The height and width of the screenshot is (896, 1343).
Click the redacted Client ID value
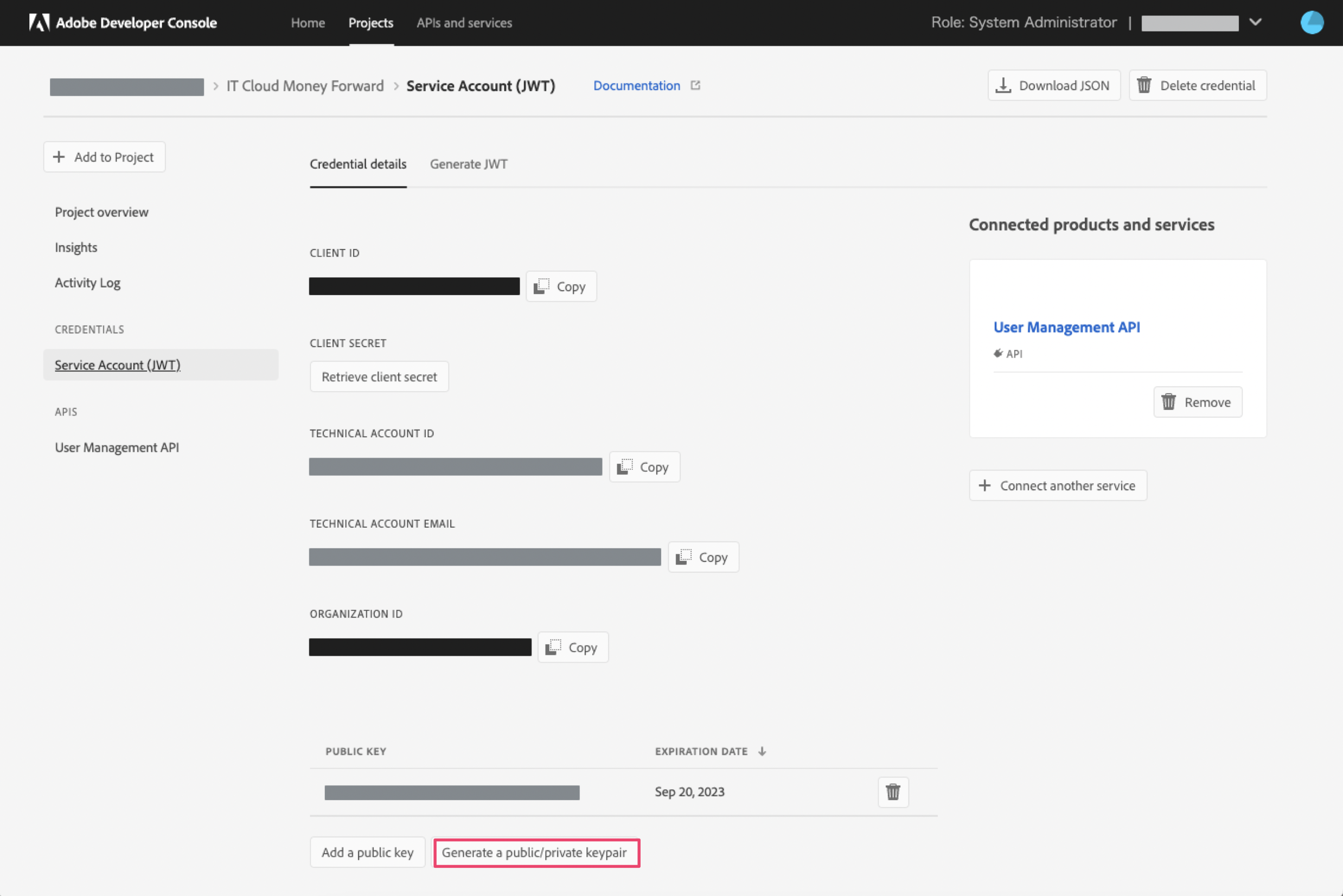point(414,286)
